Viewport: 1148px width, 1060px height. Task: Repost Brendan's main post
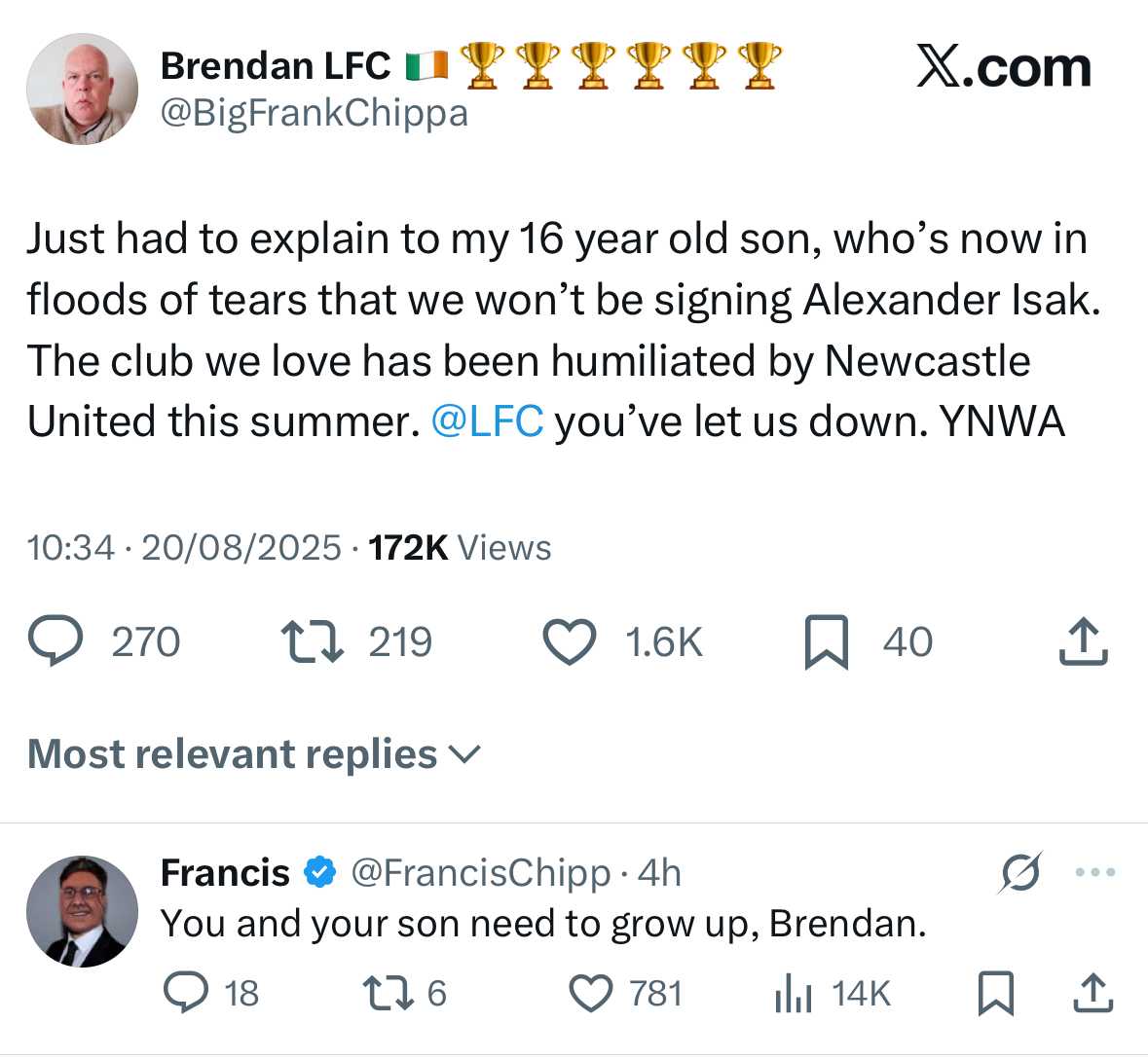tap(312, 642)
